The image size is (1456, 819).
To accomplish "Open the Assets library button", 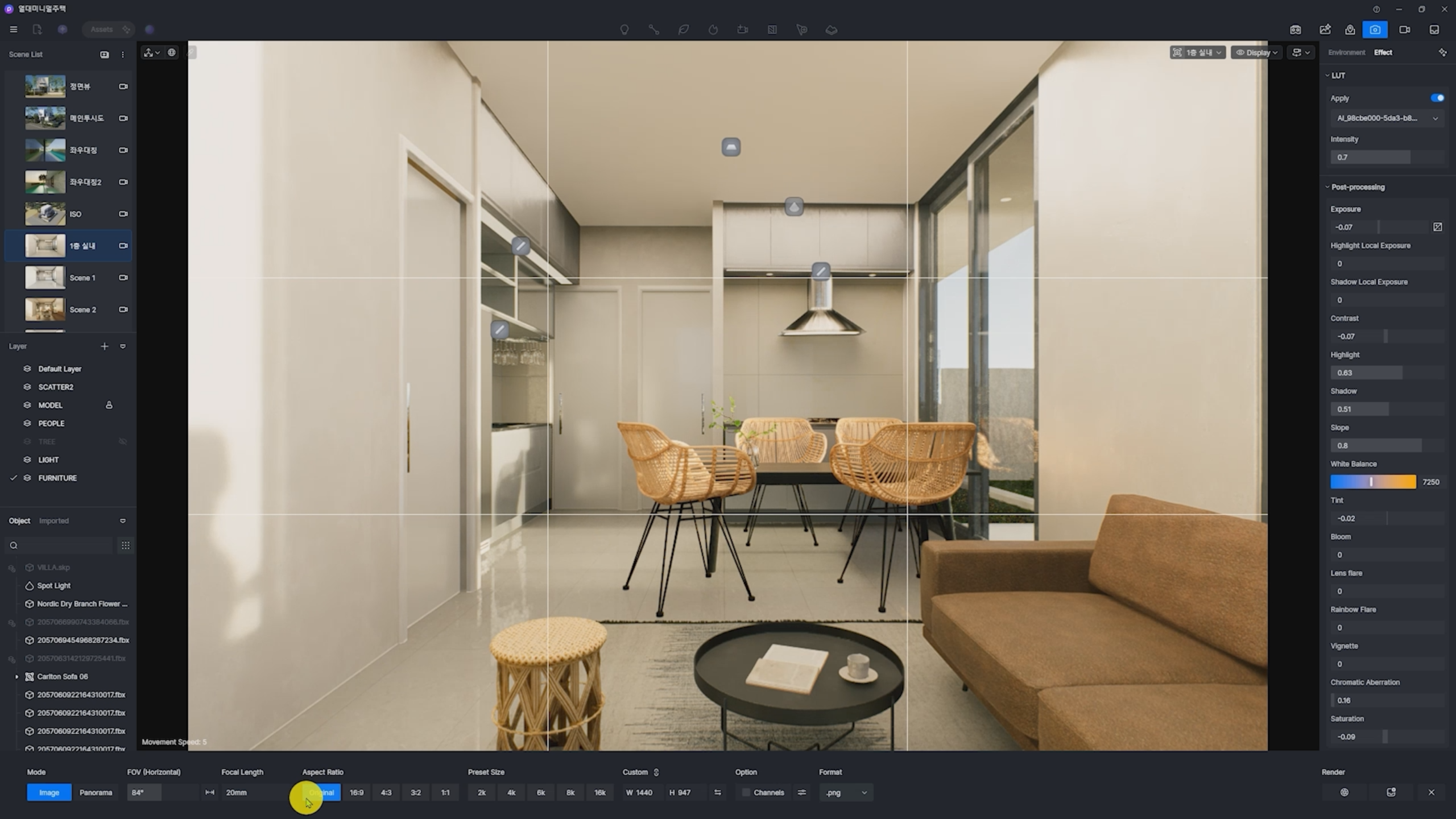I will 109,30.
